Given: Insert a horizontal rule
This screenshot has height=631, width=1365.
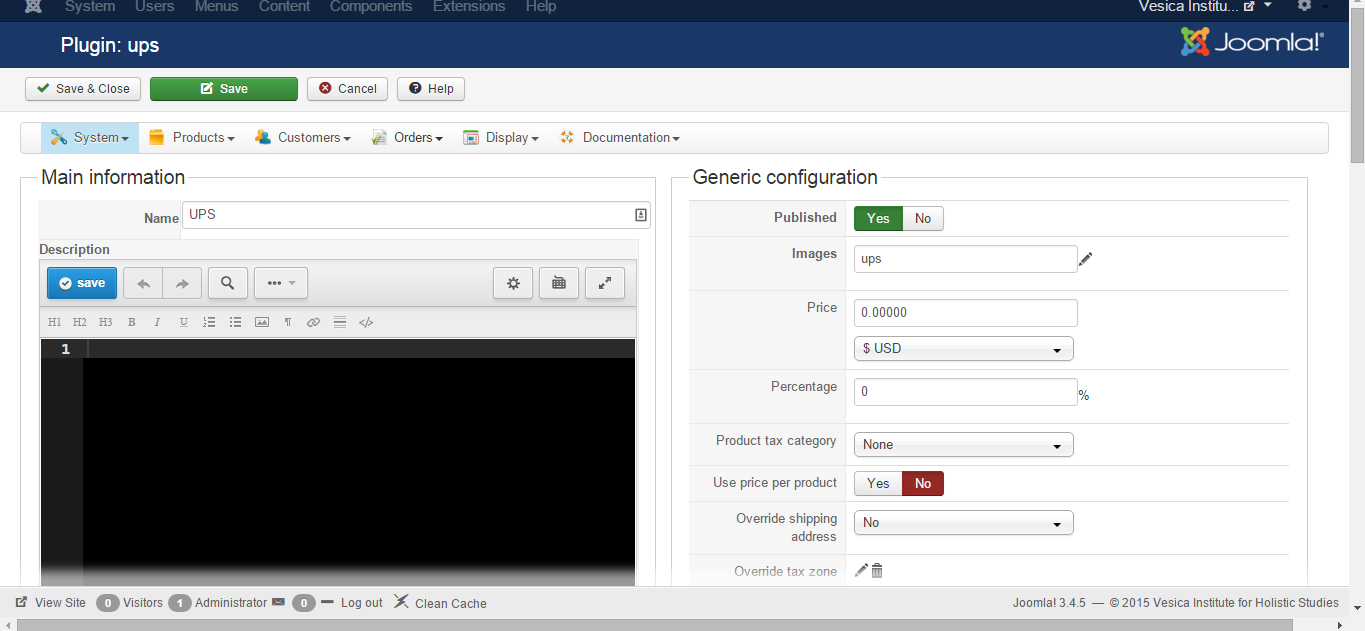Looking at the screenshot, I should point(340,322).
